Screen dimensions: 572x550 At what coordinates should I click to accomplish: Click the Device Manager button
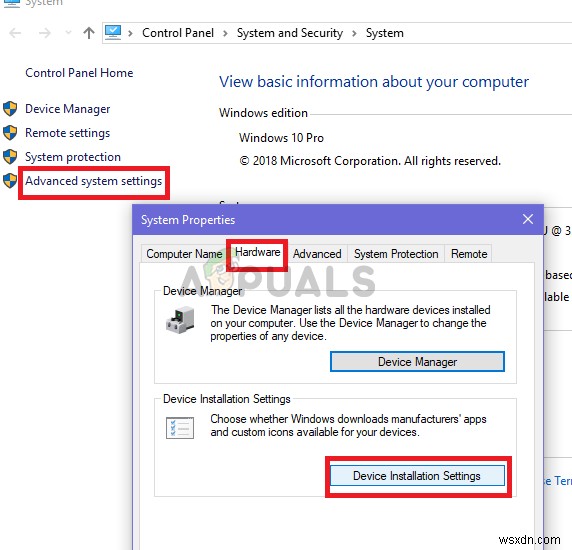pyautogui.click(x=417, y=362)
